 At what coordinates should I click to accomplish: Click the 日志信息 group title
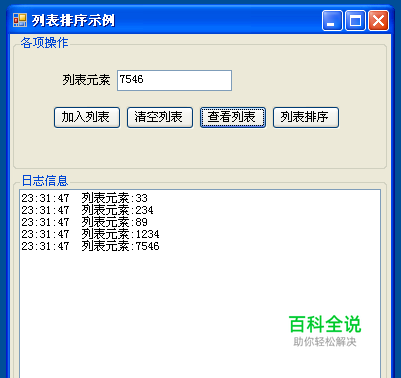[45, 181]
